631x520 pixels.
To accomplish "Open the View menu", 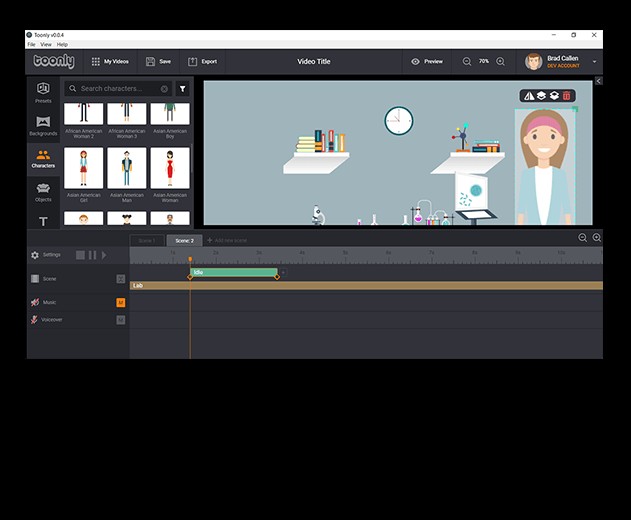I will (46, 44).
